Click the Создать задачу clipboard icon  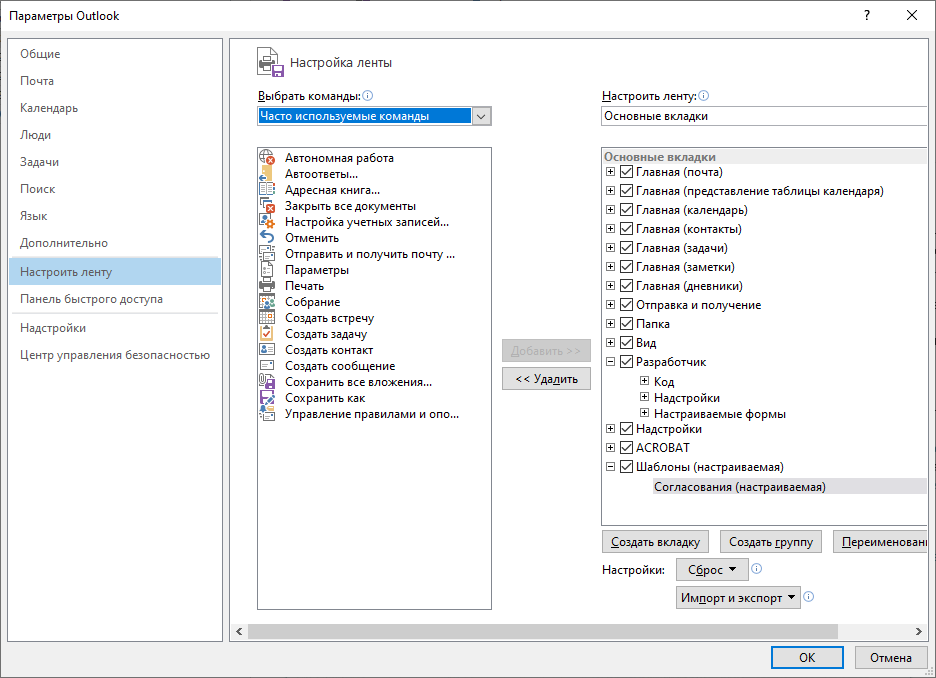(267, 334)
